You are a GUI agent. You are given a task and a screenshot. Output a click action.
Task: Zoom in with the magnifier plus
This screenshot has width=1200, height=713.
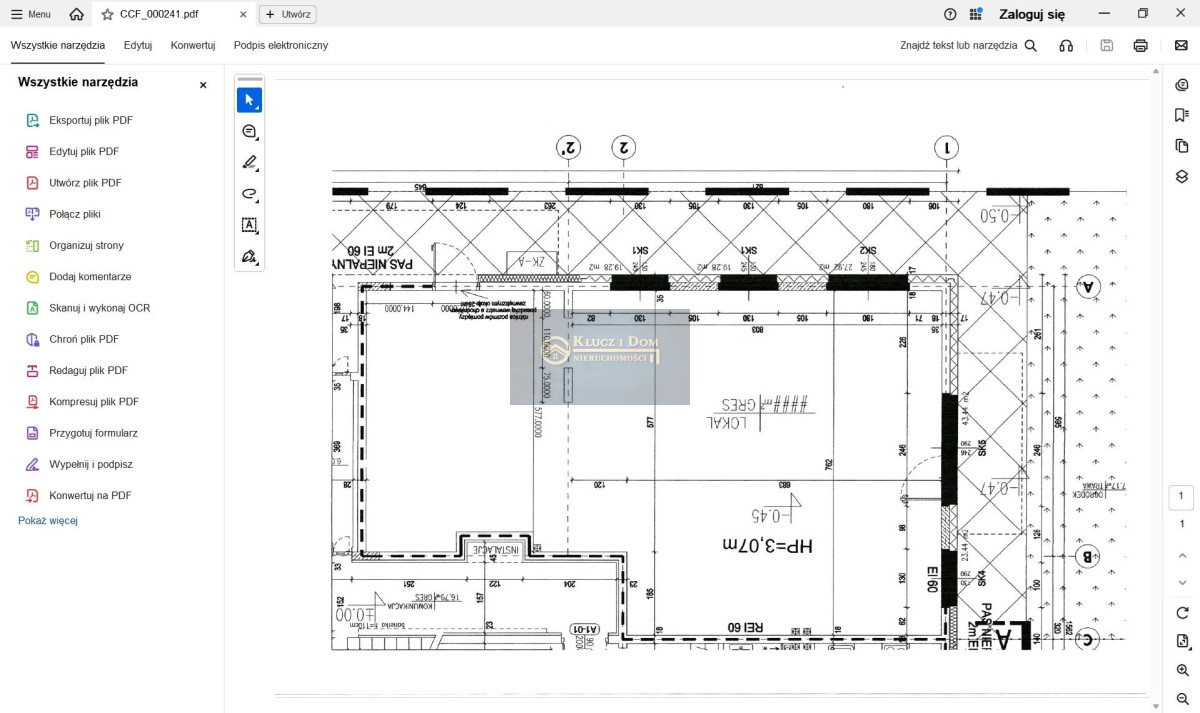click(1182, 670)
